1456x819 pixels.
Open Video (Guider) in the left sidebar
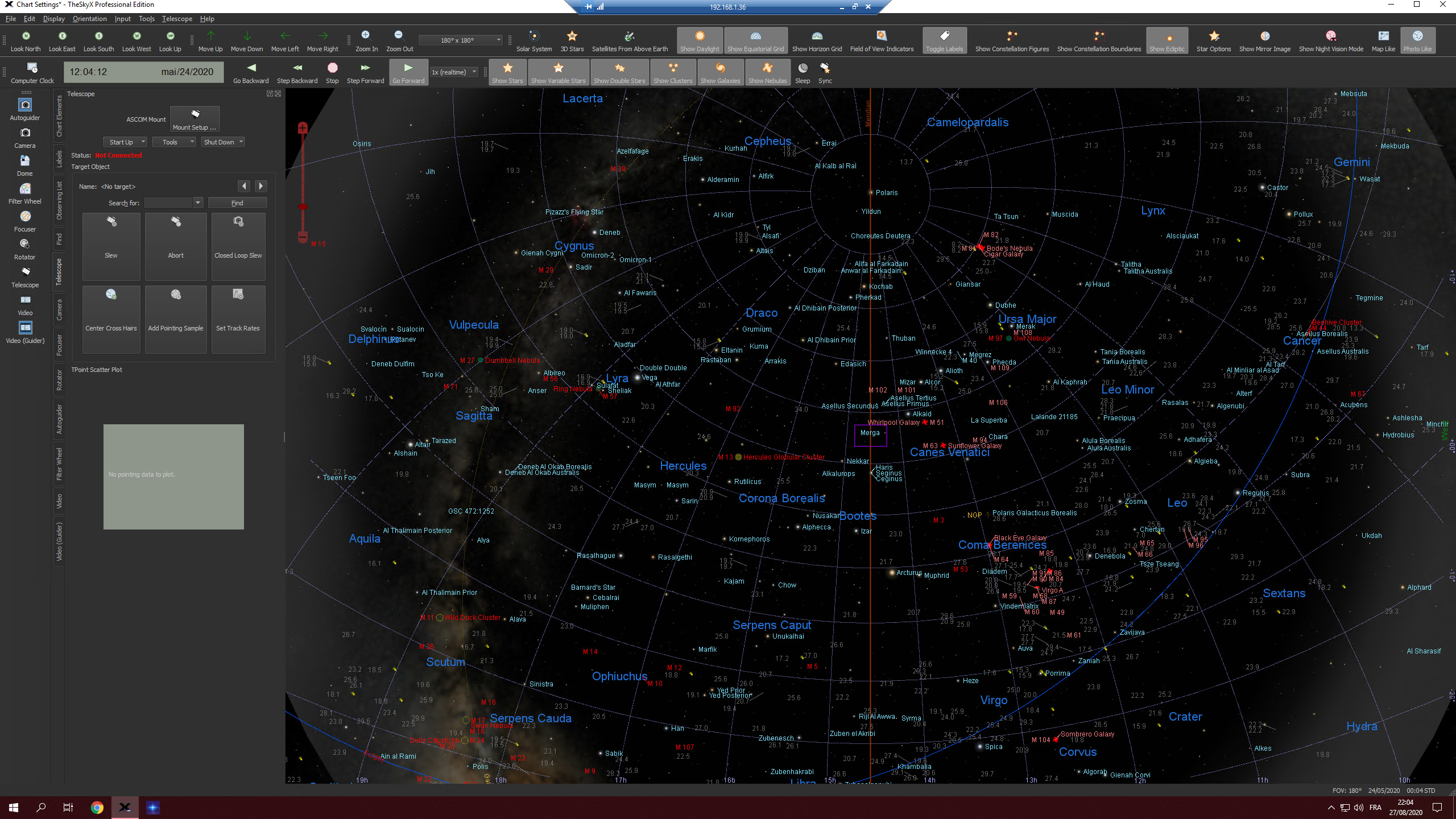click(x=25, y=333)
